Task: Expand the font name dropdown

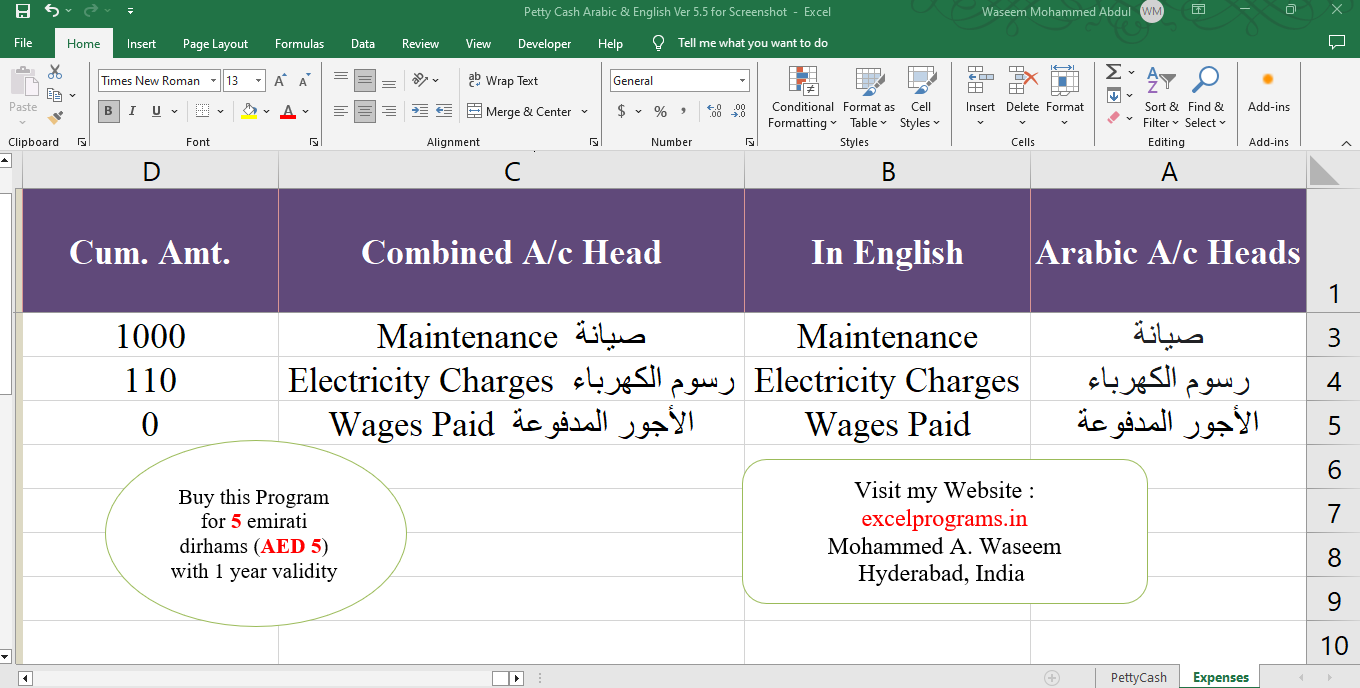Action: pos(212,81)
